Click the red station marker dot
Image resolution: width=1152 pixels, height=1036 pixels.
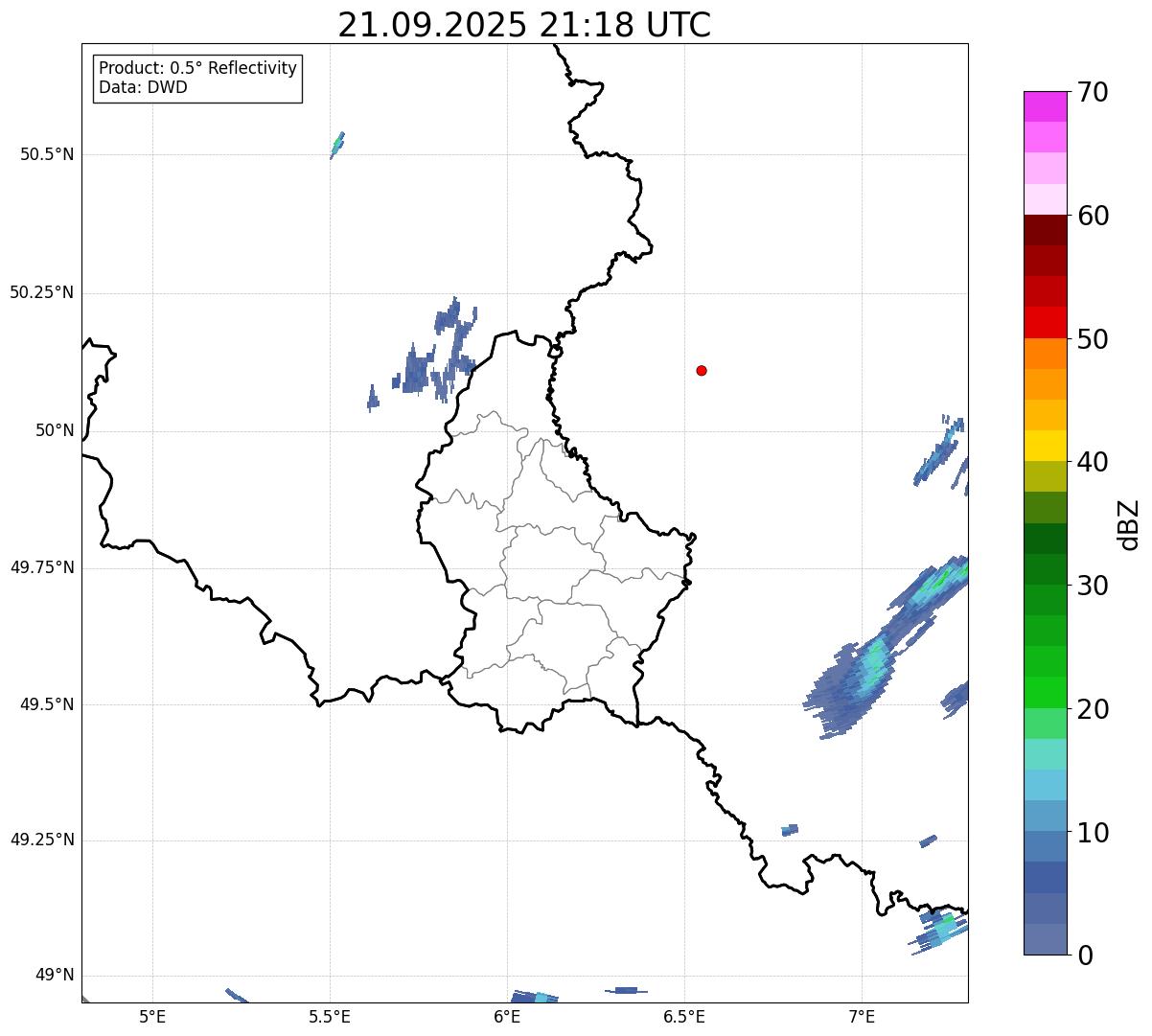click(702, 370)
